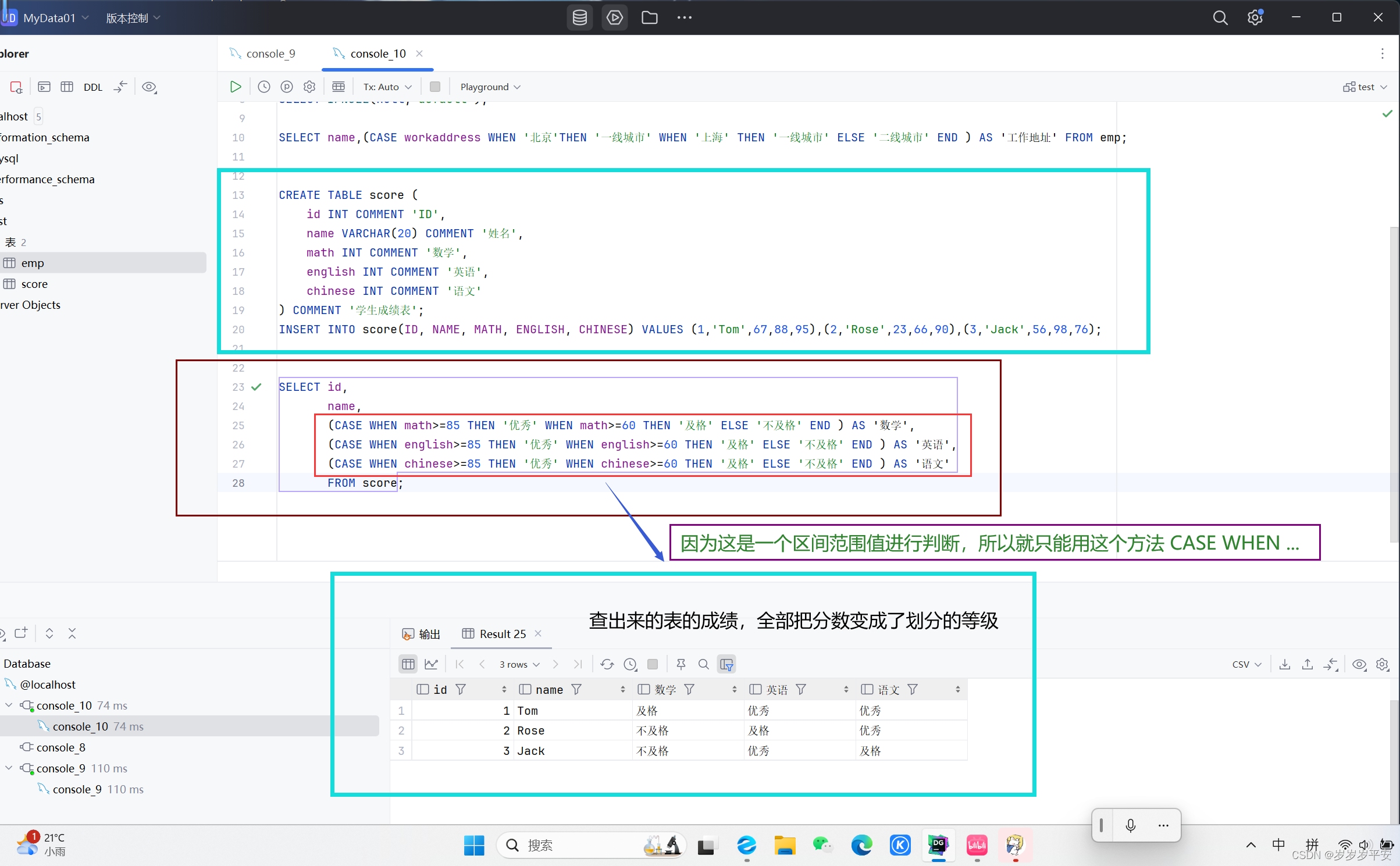Open the Playground resolve mode dropdown
This screenshot has width=1400, height=866.
pyautogui.click(x=490, y=87)
